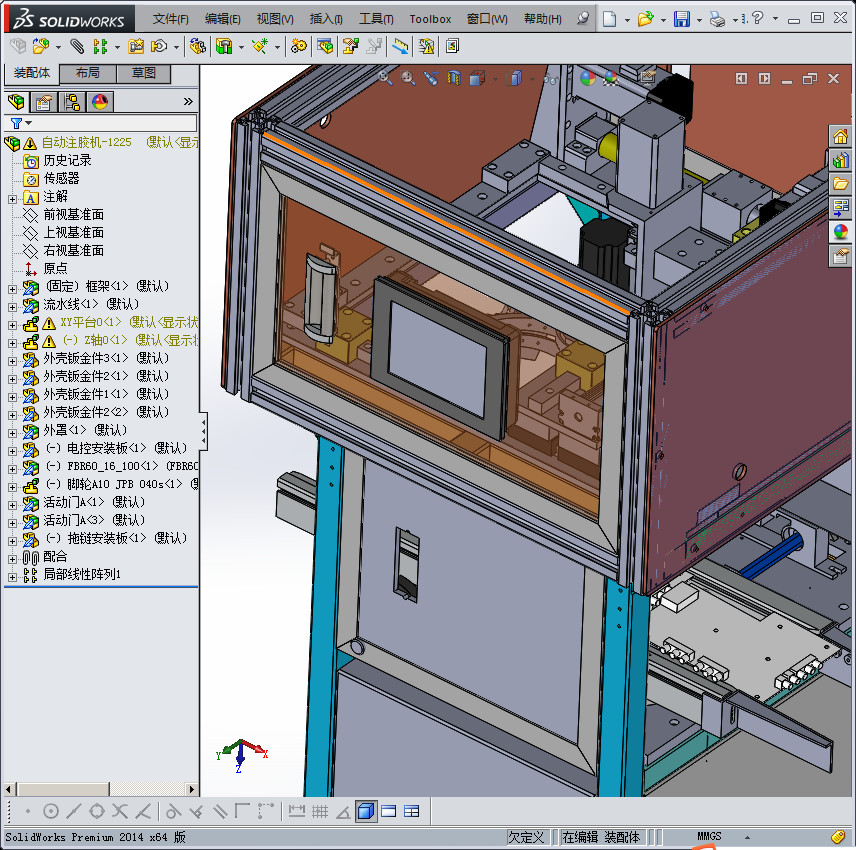Click the Open file button
Screen dimensions: 856x850
pos(645,19)
